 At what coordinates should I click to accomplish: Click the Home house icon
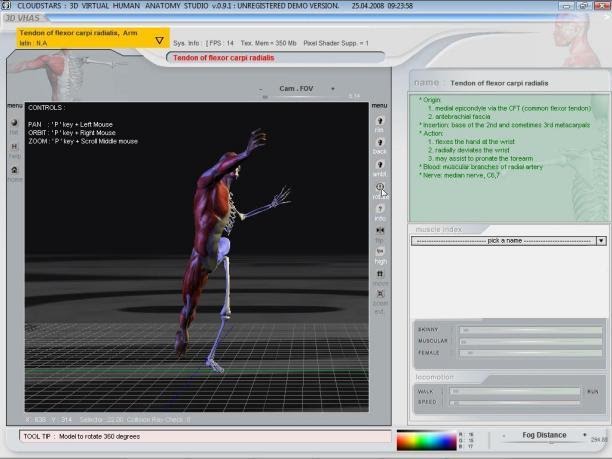14,170
